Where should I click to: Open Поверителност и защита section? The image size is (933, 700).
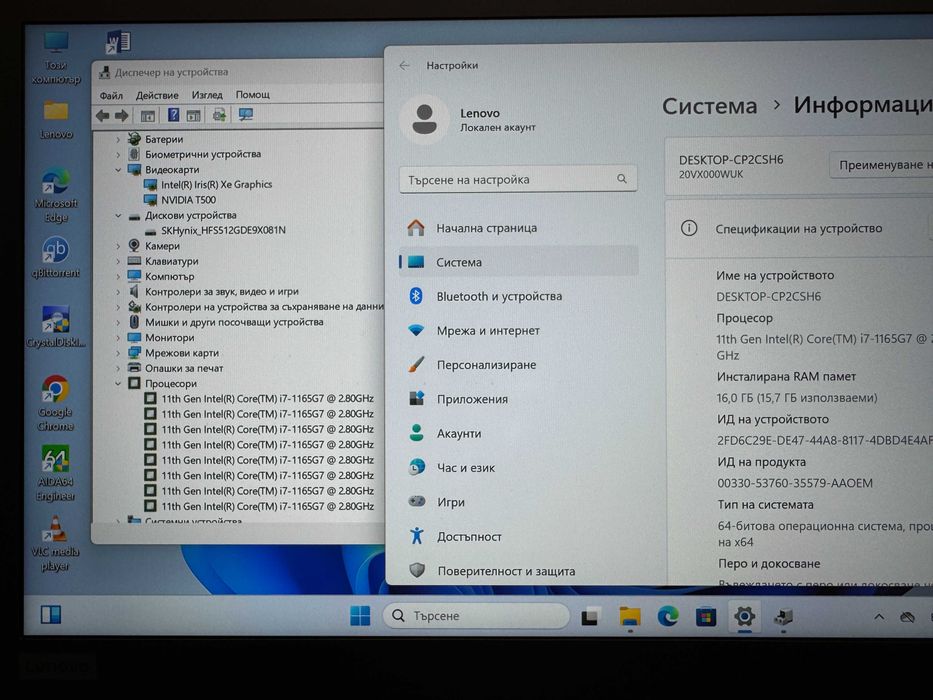tap(518, 571)
